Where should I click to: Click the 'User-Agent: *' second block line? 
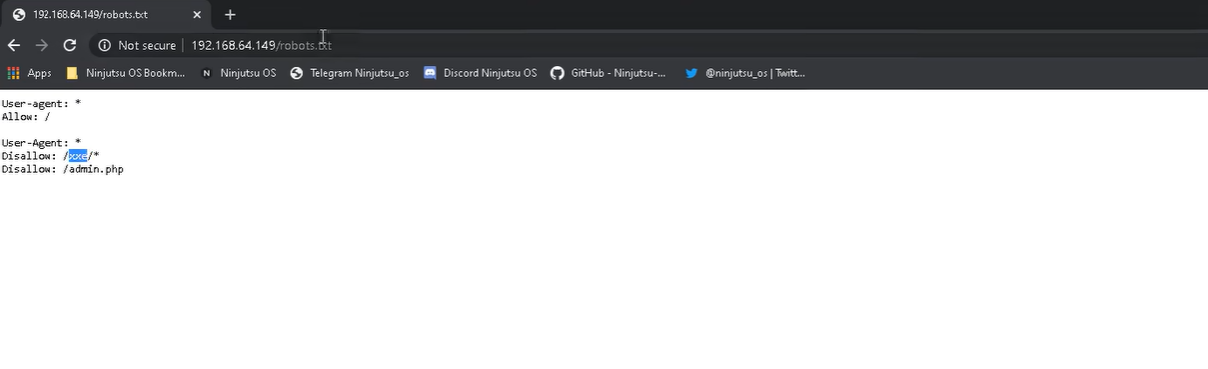(41, 143)
